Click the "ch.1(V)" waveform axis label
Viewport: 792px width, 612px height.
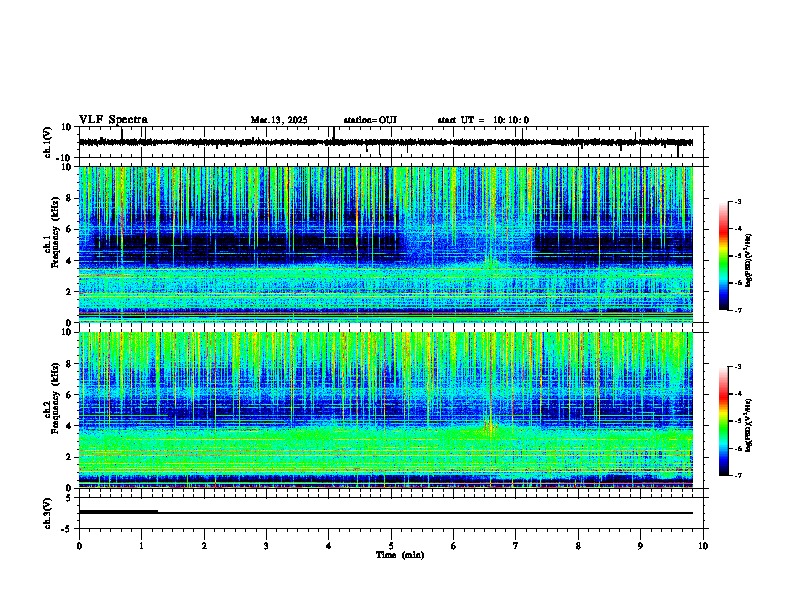click(x=48, y=142)
